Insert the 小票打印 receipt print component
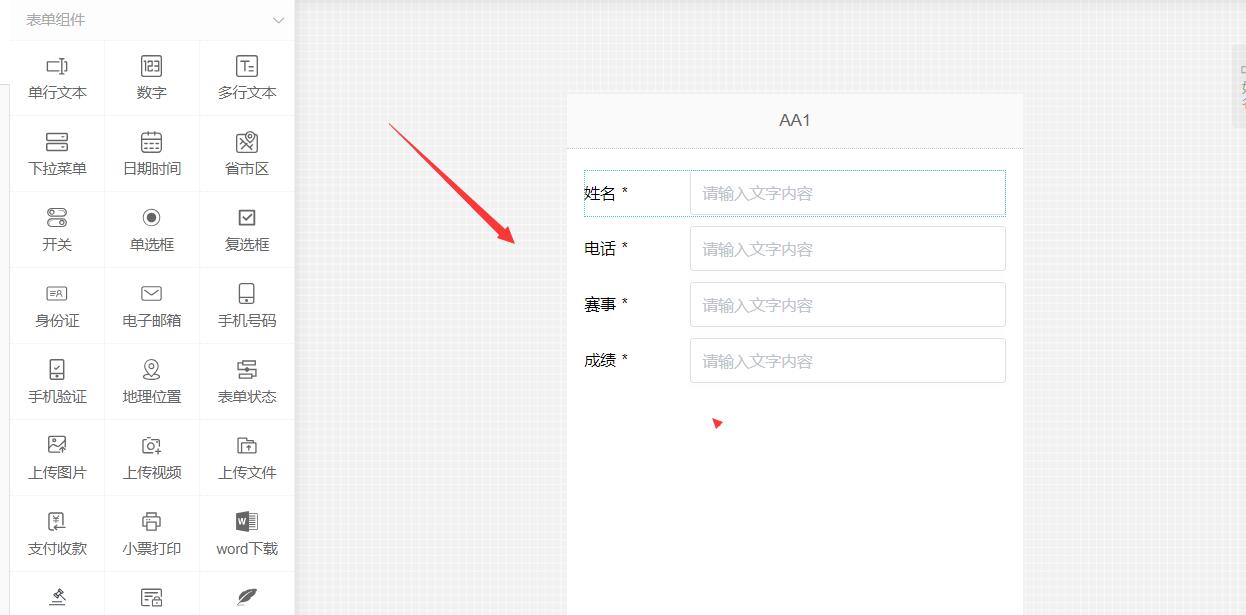The image size is (1246, 615). click(x=151, y=534)
